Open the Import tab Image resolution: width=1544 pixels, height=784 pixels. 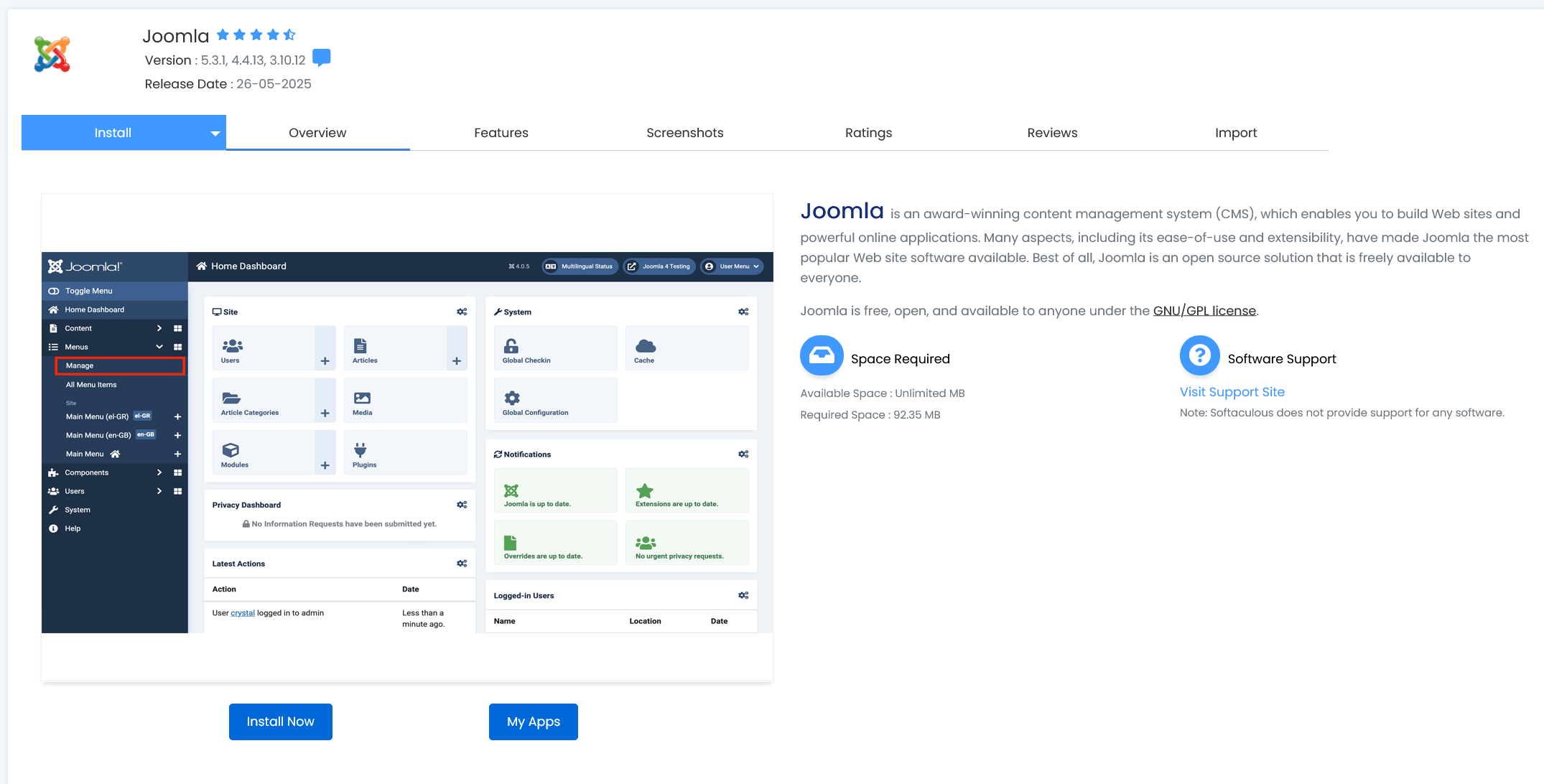coord(1236,133)
